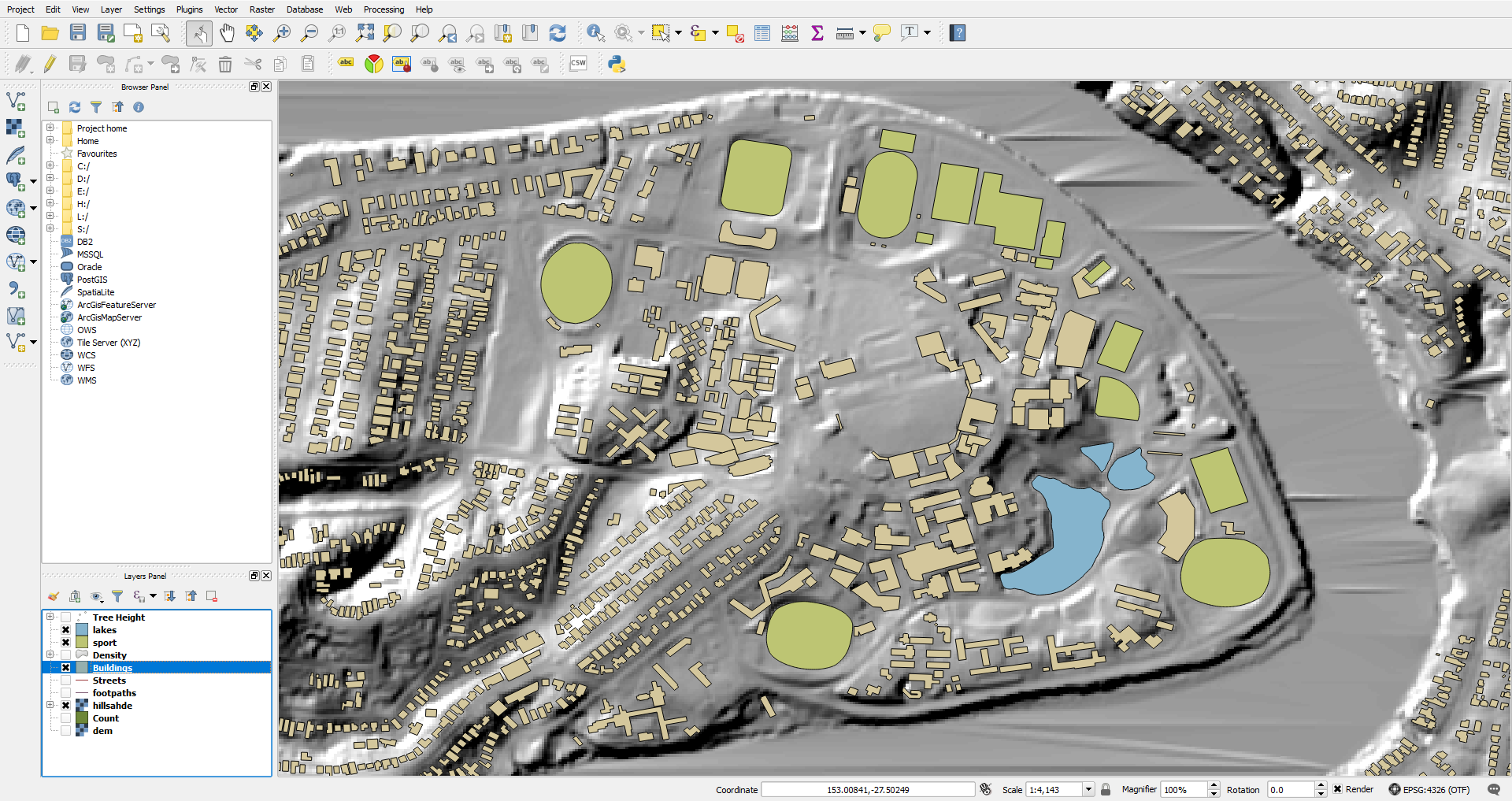Select PostGIS in the Browser Panel
The width and height of the screenshot is (1512, 801).
point(92,280)
